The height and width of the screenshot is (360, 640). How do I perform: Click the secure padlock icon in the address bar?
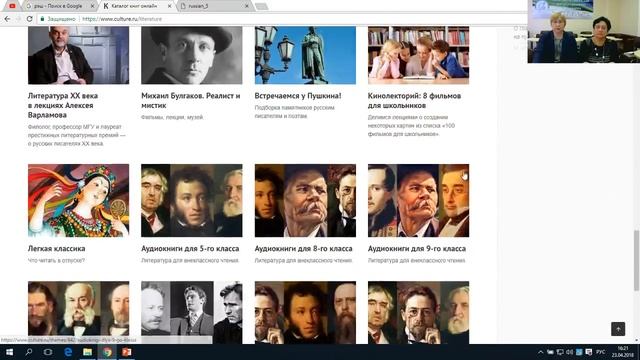click(42, 19)
